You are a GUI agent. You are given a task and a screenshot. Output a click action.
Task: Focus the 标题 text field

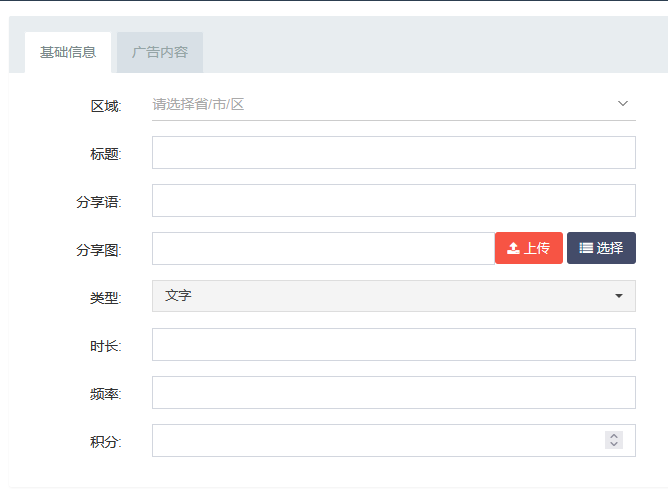click(x=393, y=153)
